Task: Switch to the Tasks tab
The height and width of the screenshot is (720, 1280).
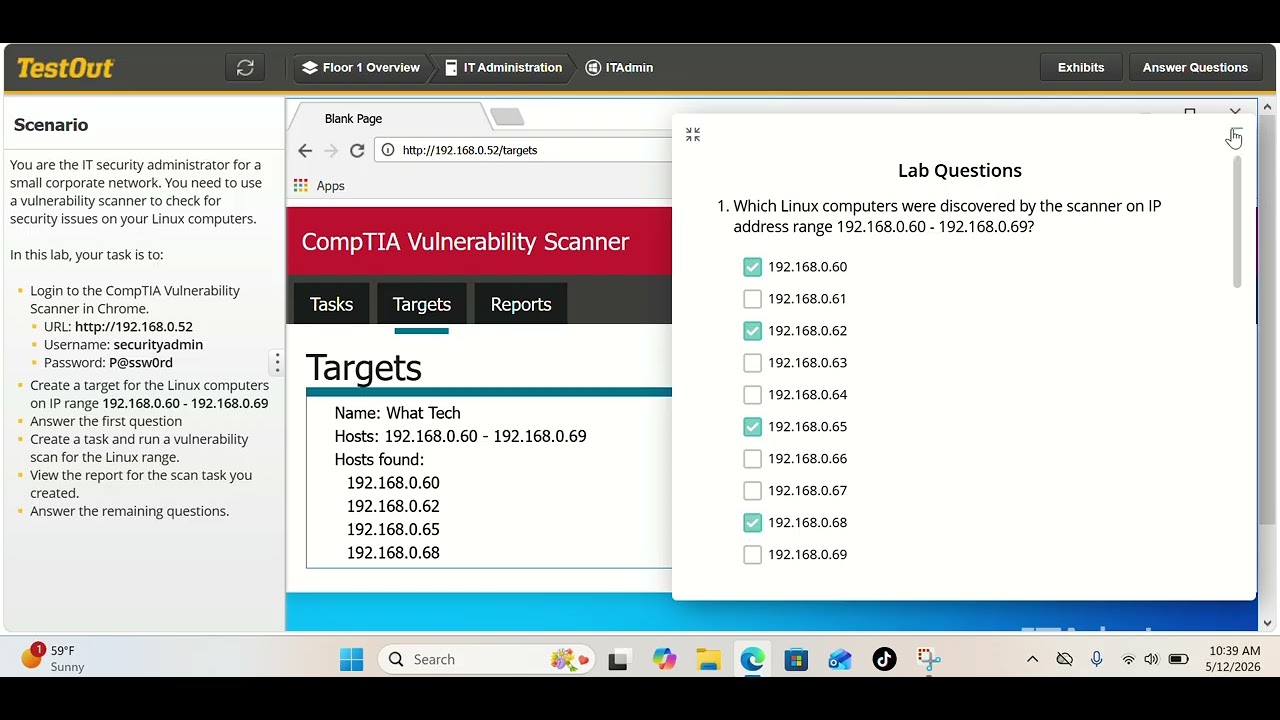Action: tap(331, 304)
